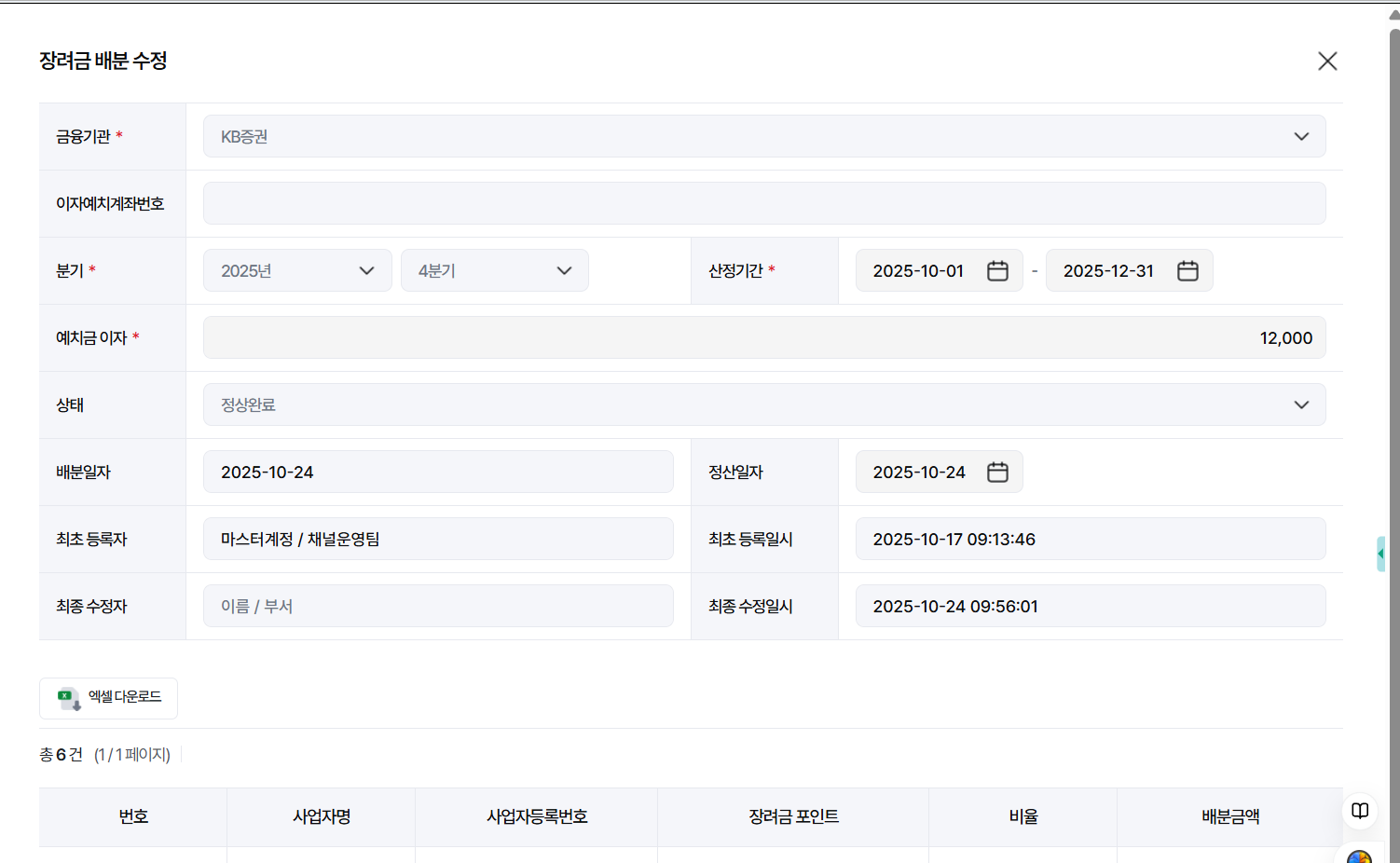Screen dimensions: 1400x863
Task: Click the vertical scrollbar thumb
Action: coord(1394,447)
